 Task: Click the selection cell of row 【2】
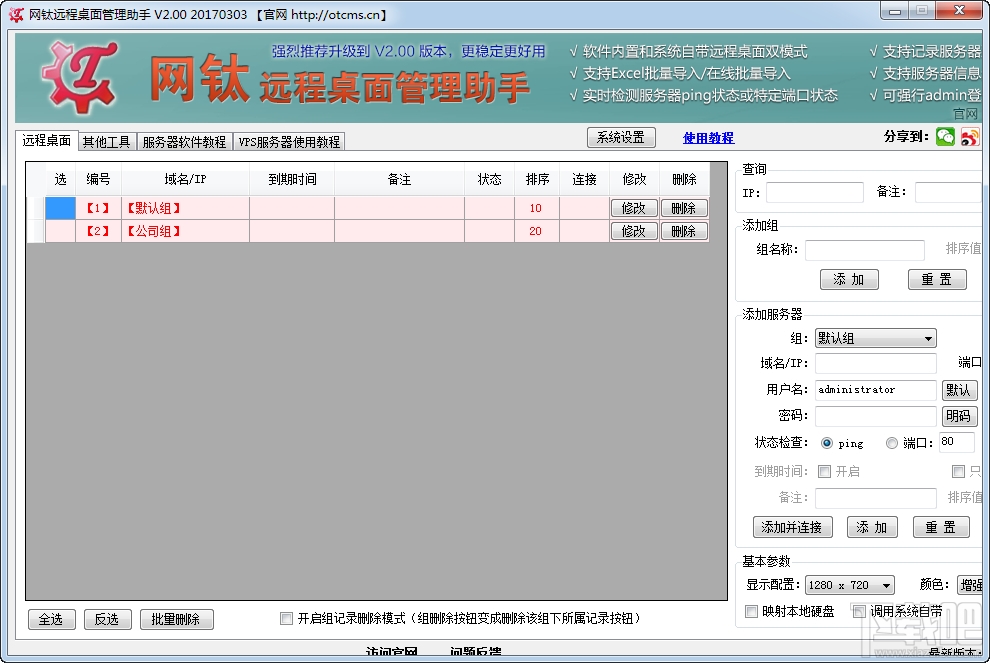pos(61,231)
